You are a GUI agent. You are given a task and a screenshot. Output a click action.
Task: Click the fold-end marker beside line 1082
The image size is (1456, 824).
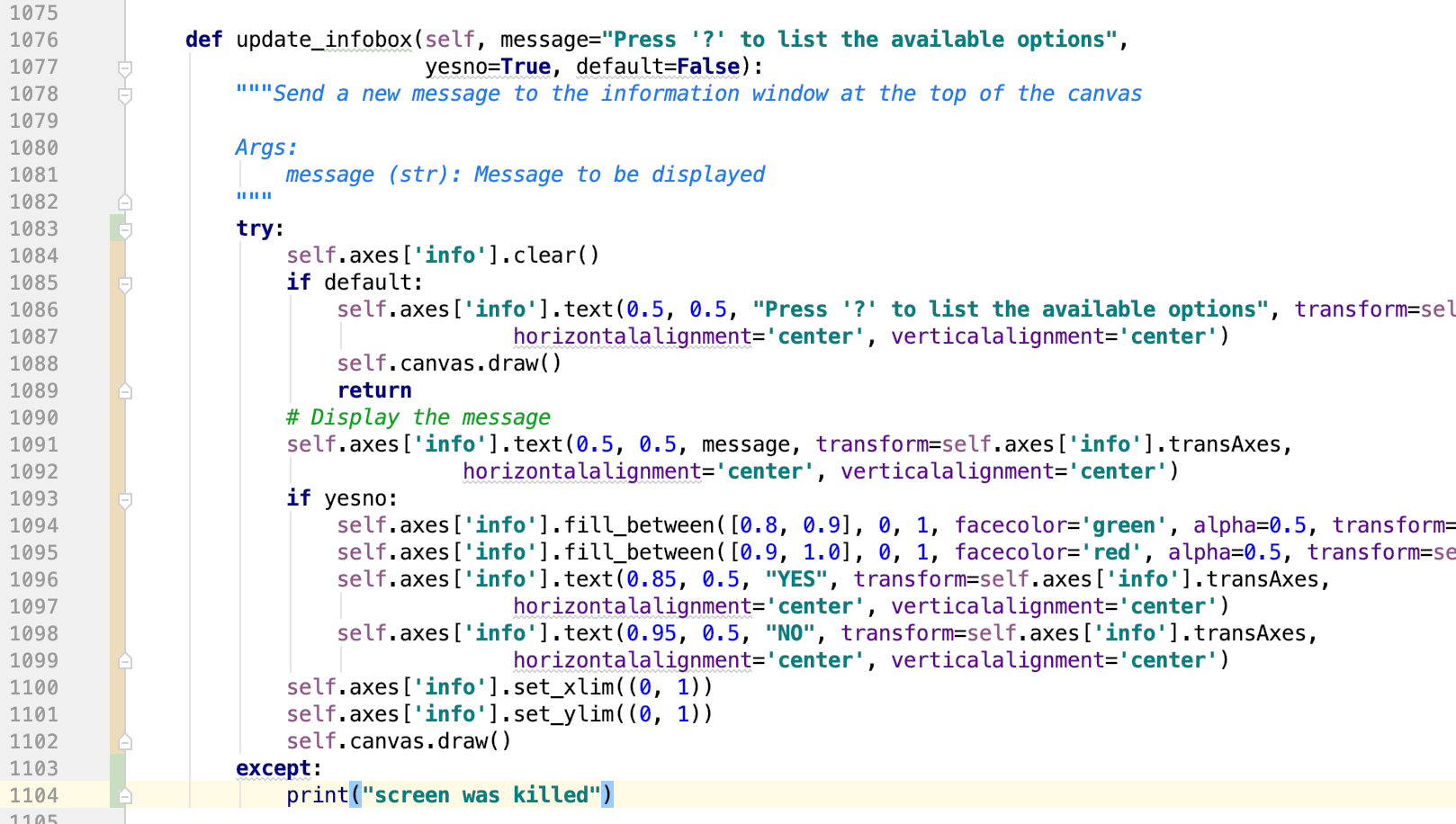click(x=125, y=202)
